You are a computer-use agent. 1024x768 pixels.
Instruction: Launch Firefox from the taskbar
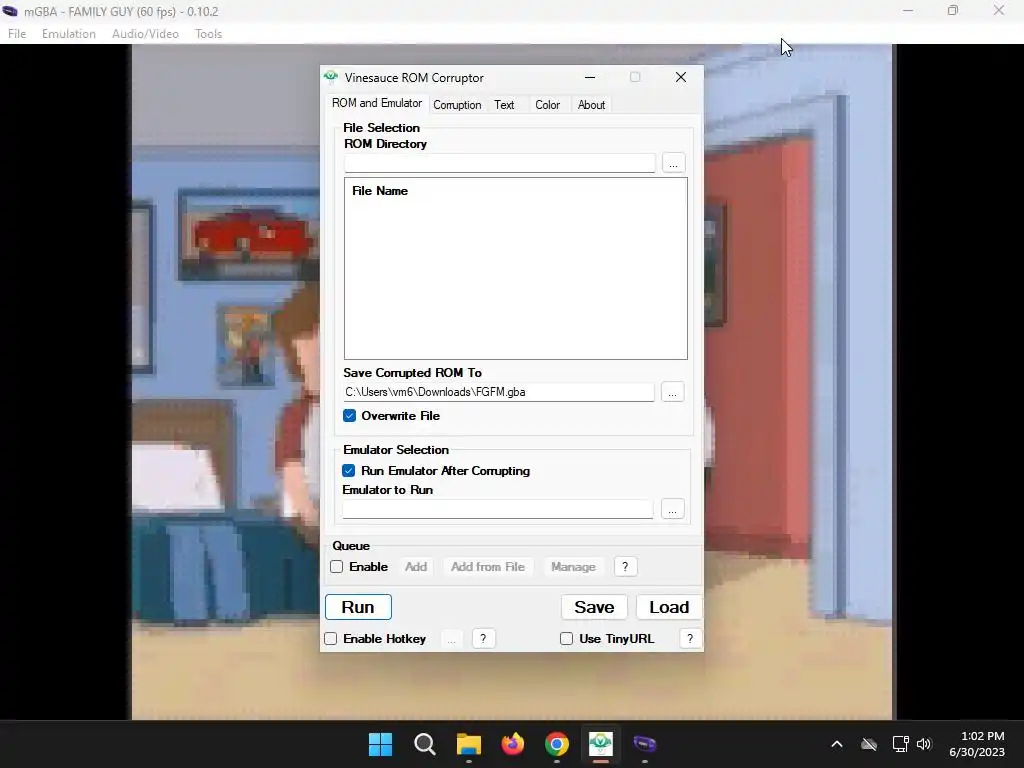513,744
